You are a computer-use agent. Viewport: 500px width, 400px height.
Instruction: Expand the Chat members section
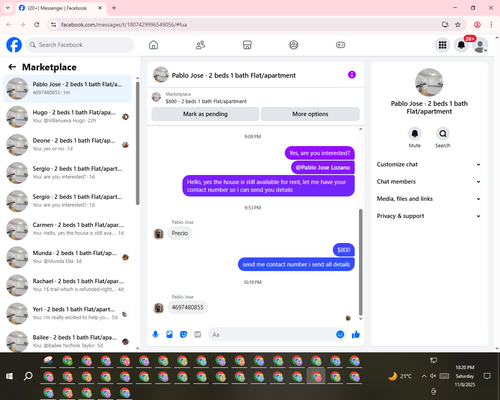pyautogui.click(x=429, y=182)
